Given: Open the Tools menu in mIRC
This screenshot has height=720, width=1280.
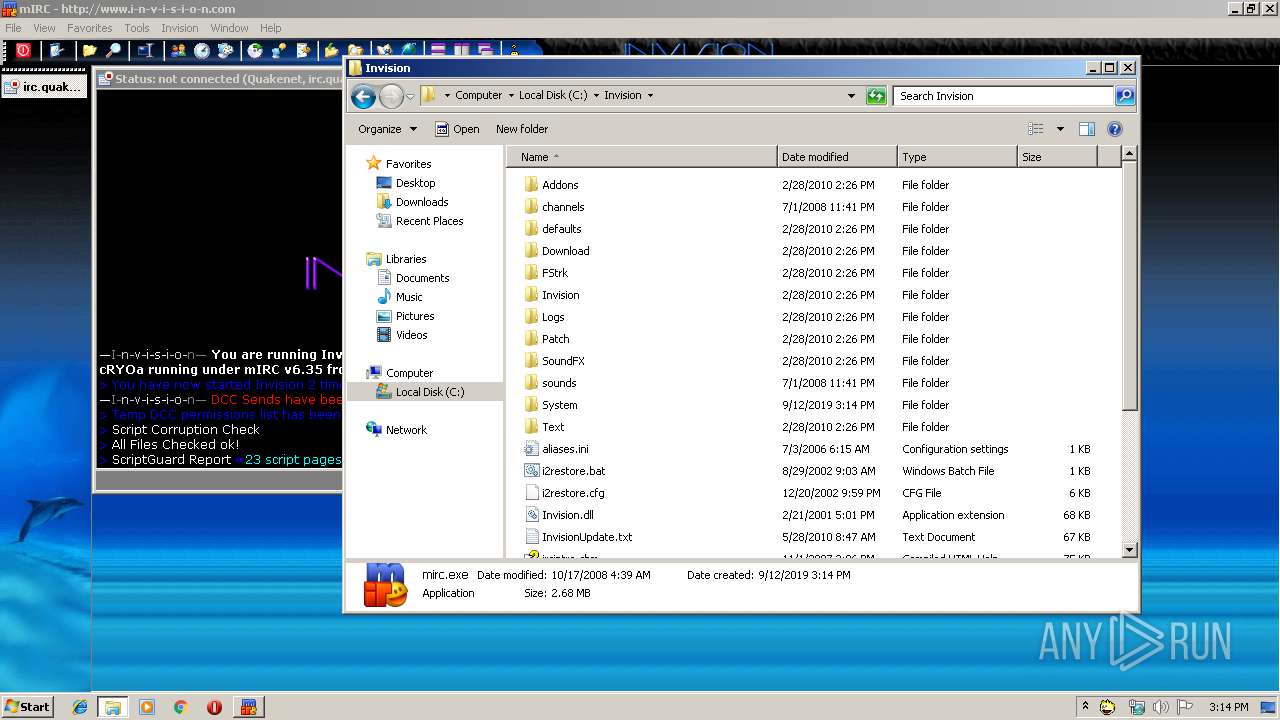Looking at the screenshot, I should [137, 28].
